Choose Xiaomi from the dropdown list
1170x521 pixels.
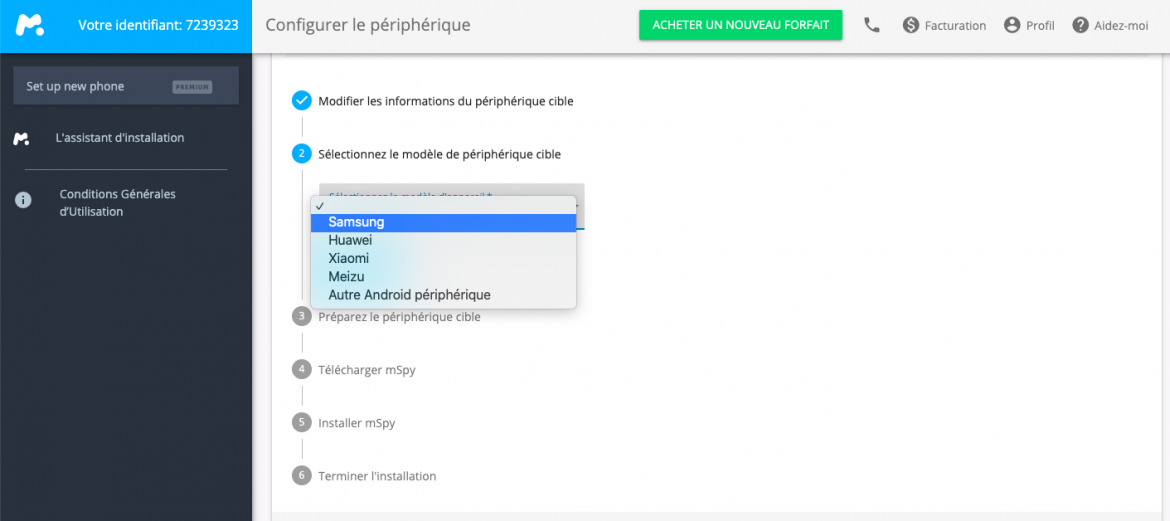444,258
